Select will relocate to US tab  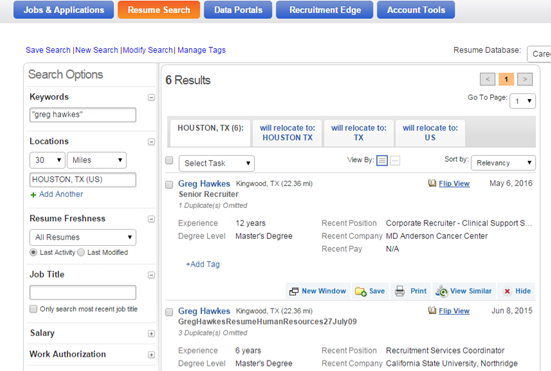tap(430, 133)
